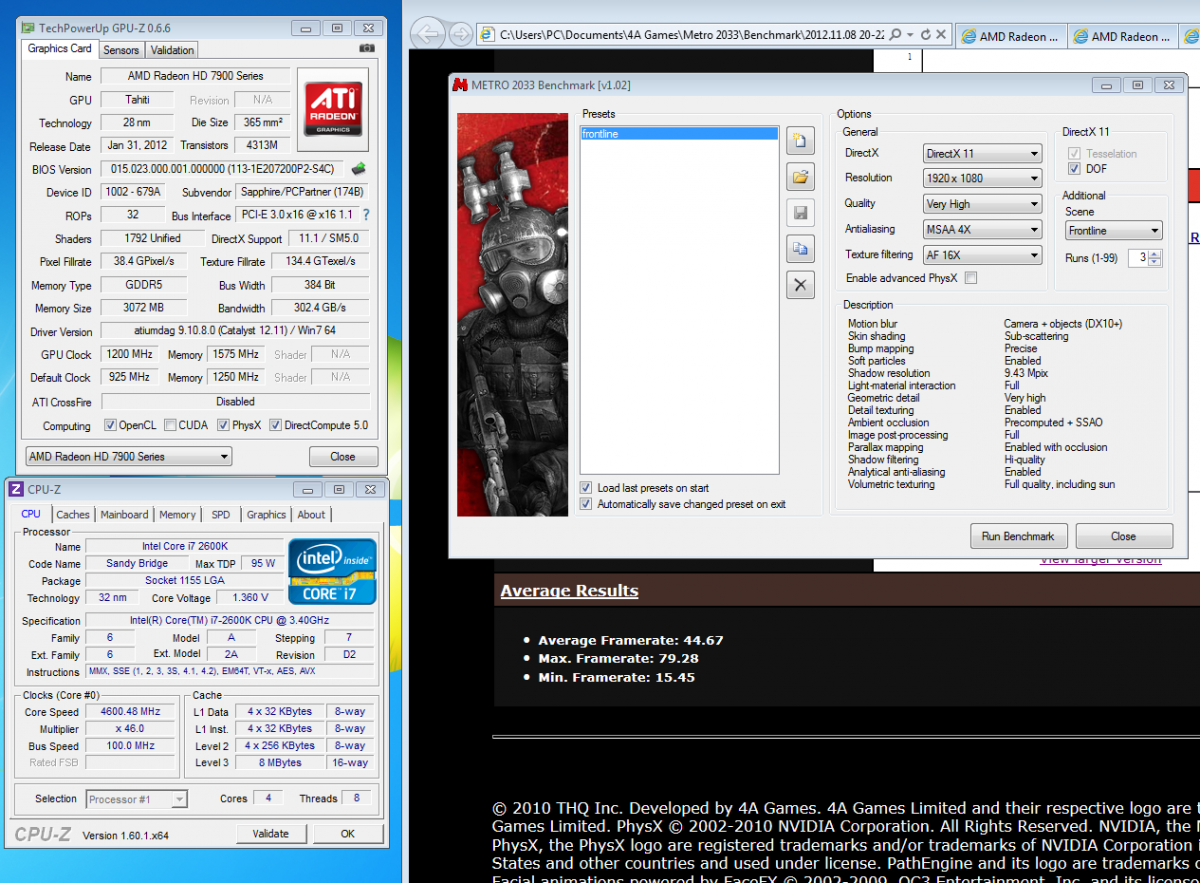Delete the selected preset with X icon
The width and height of the screenshot is (1200, 883).
click(x=799, y=285)
